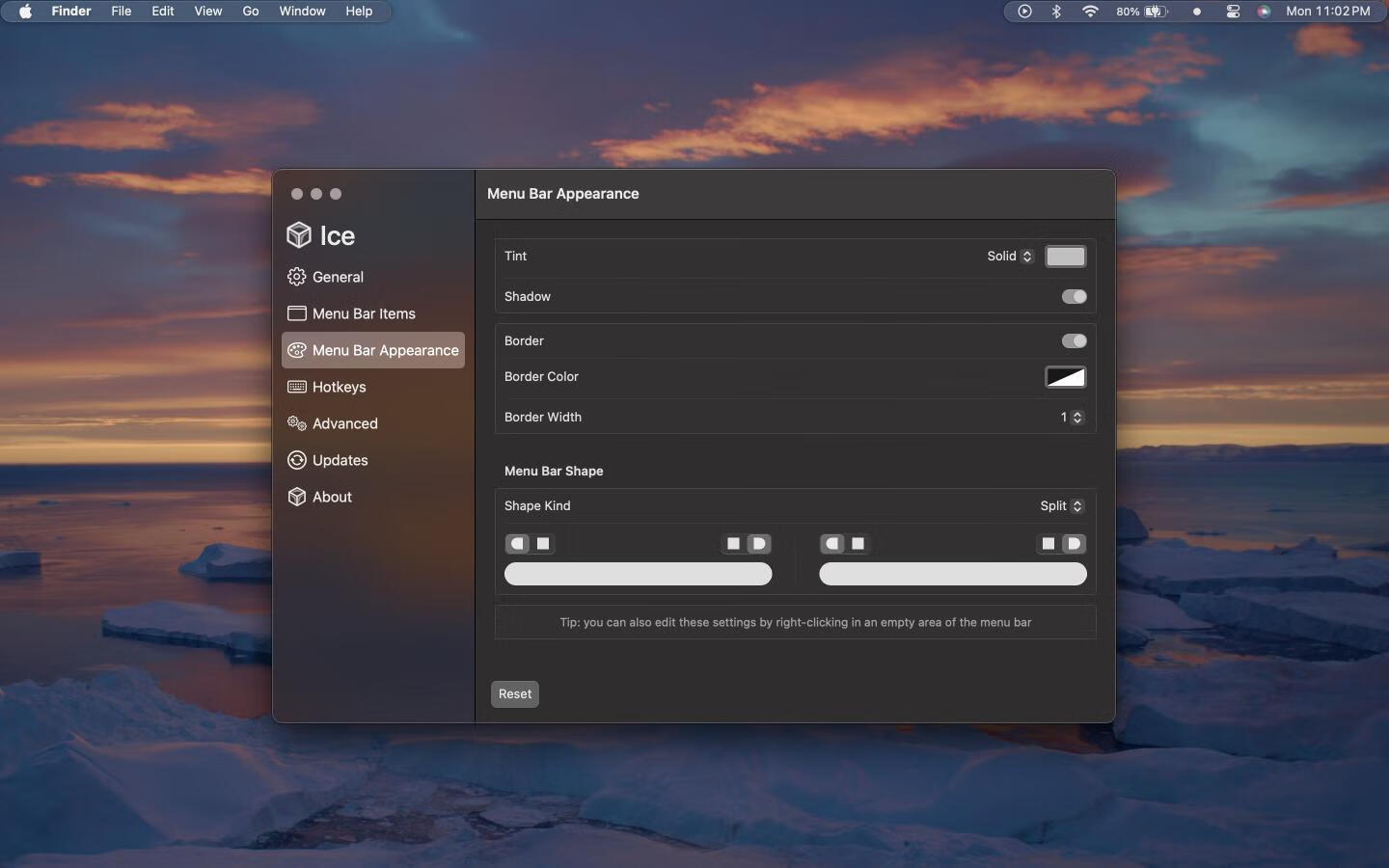1389x868 pixels.
Task: Click the "Shape Kind" label
Action: pos(537,505)
